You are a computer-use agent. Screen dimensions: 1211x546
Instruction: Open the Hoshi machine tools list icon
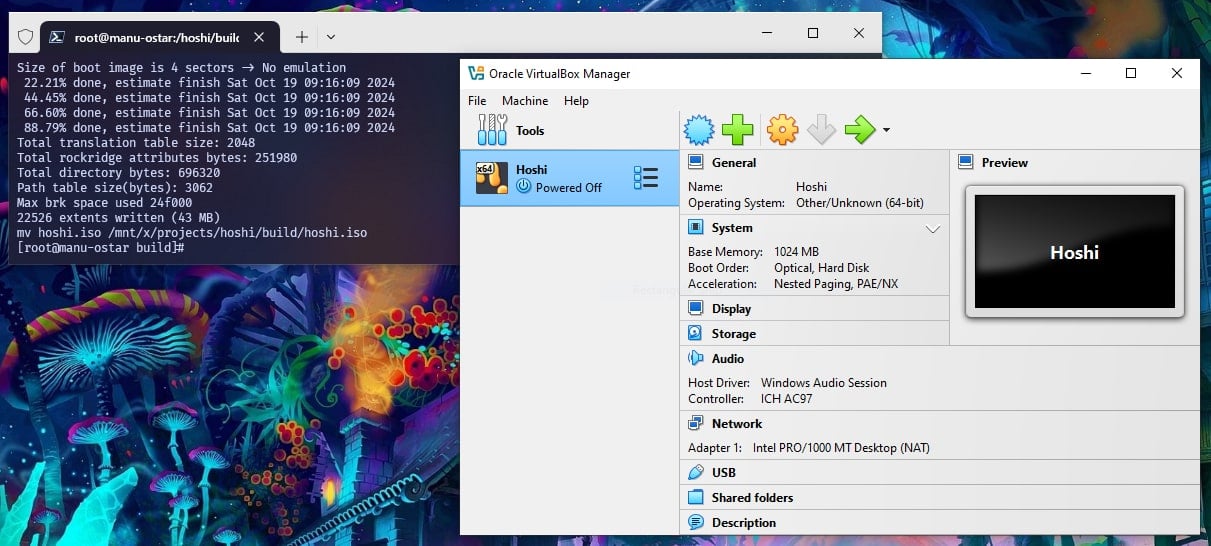click(x=646, y=178)
